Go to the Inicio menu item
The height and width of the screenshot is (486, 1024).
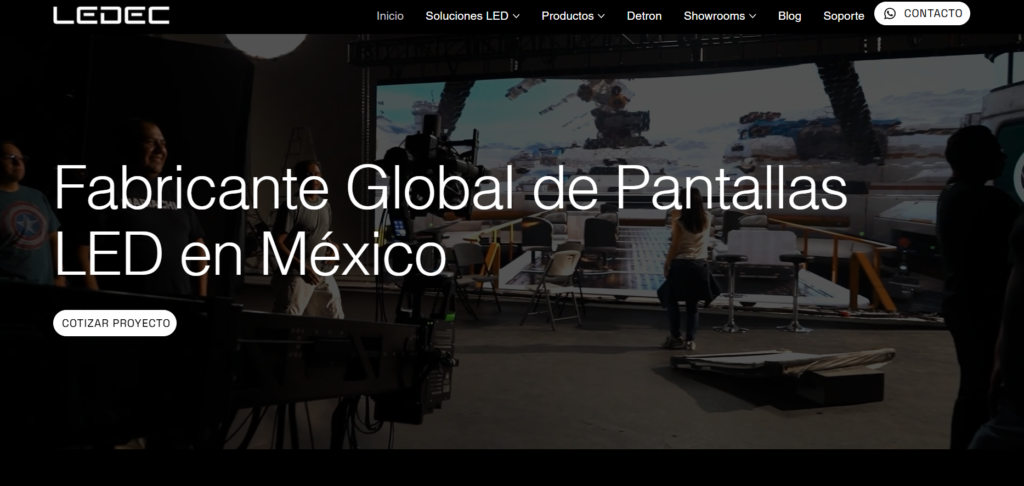click(x=390, y=16)
